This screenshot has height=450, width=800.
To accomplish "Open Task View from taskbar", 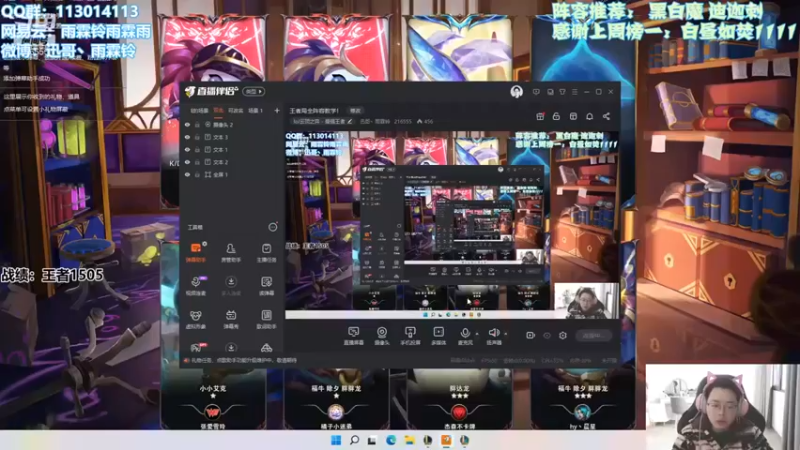I will point(372,440).
